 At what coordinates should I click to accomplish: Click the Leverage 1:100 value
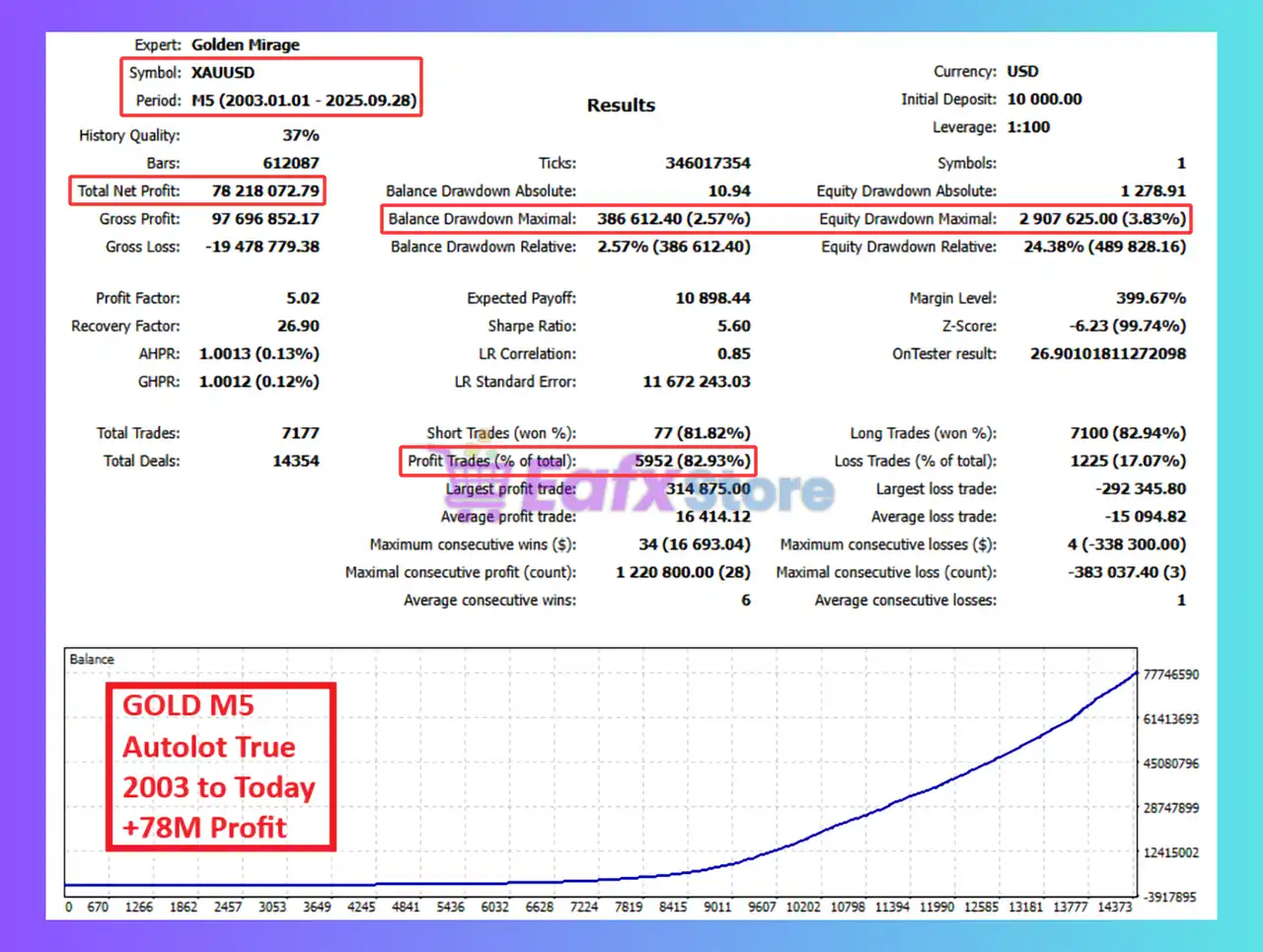[x=1028, y=127]
